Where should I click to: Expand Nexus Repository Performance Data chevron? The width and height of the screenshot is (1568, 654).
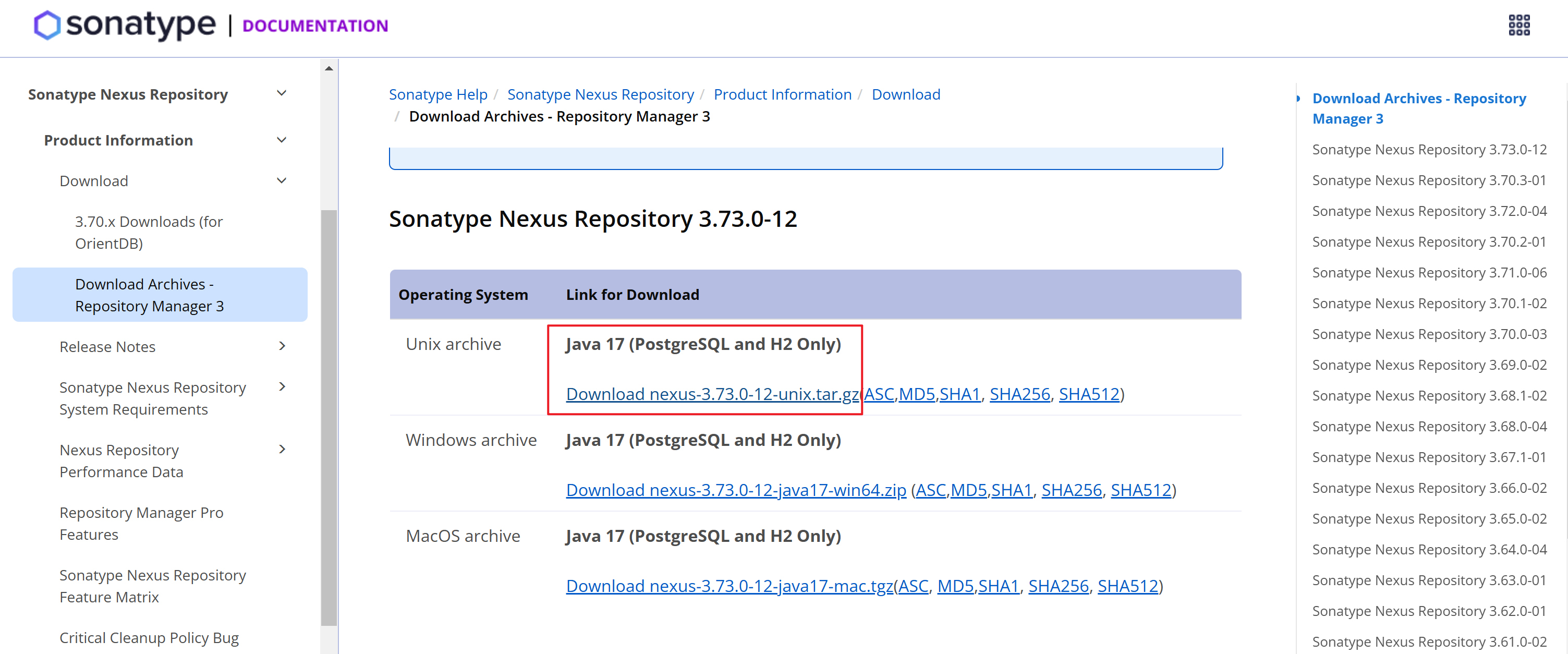pos(281,450)
